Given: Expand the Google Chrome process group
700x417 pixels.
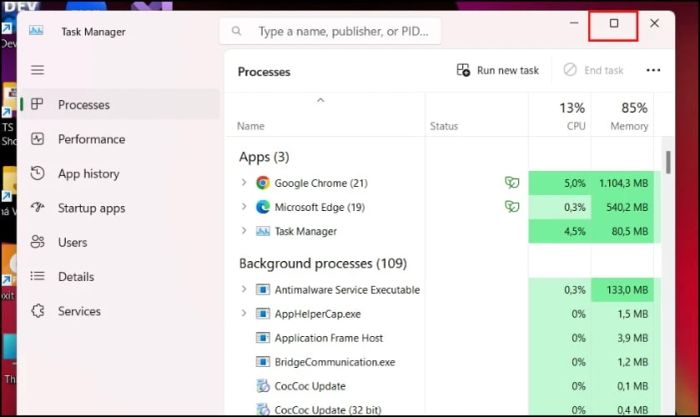Looking at the screenshot, I should pyautogui.click(x=244, y=183).
